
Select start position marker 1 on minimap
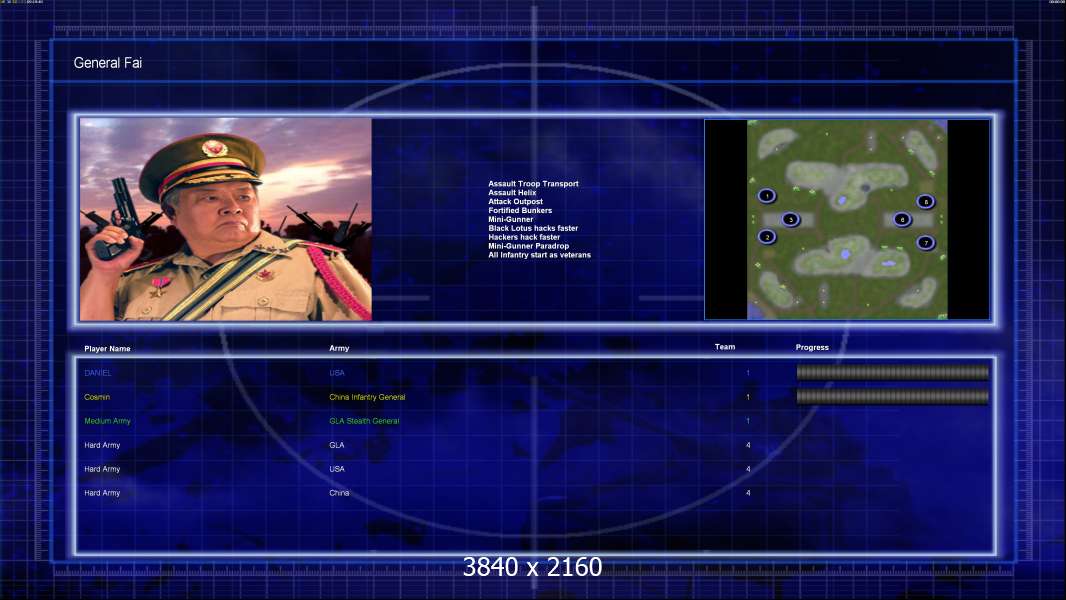pyautogui.click(x=767, y=196)
